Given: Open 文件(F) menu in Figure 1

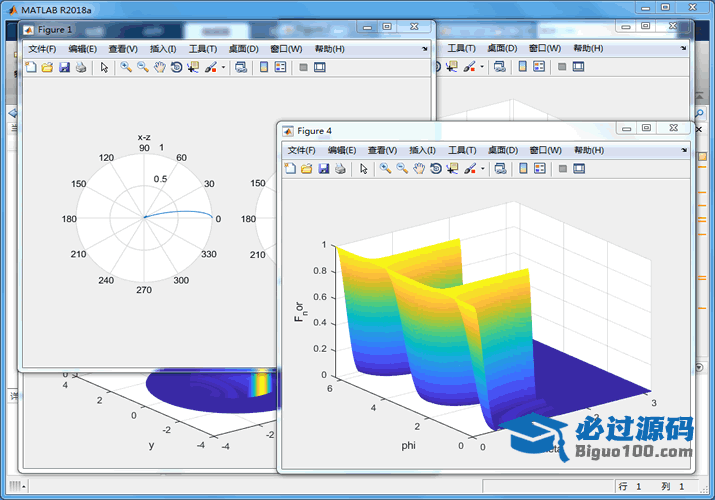Looking at the screenshot, I should click(42, 49).
